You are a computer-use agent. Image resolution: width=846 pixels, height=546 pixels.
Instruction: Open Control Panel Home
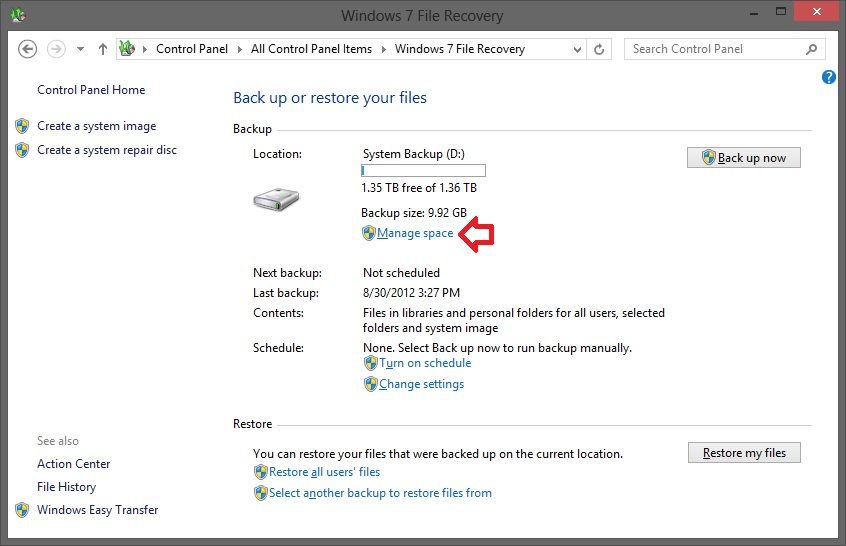pos(91,90)
